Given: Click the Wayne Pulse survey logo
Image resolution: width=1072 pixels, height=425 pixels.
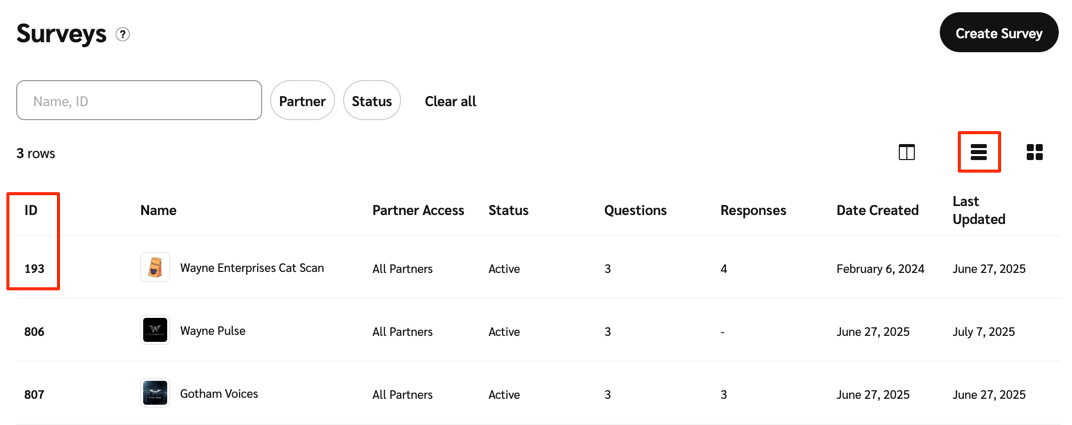Looking at the screenshot, I should click(155, 331).
